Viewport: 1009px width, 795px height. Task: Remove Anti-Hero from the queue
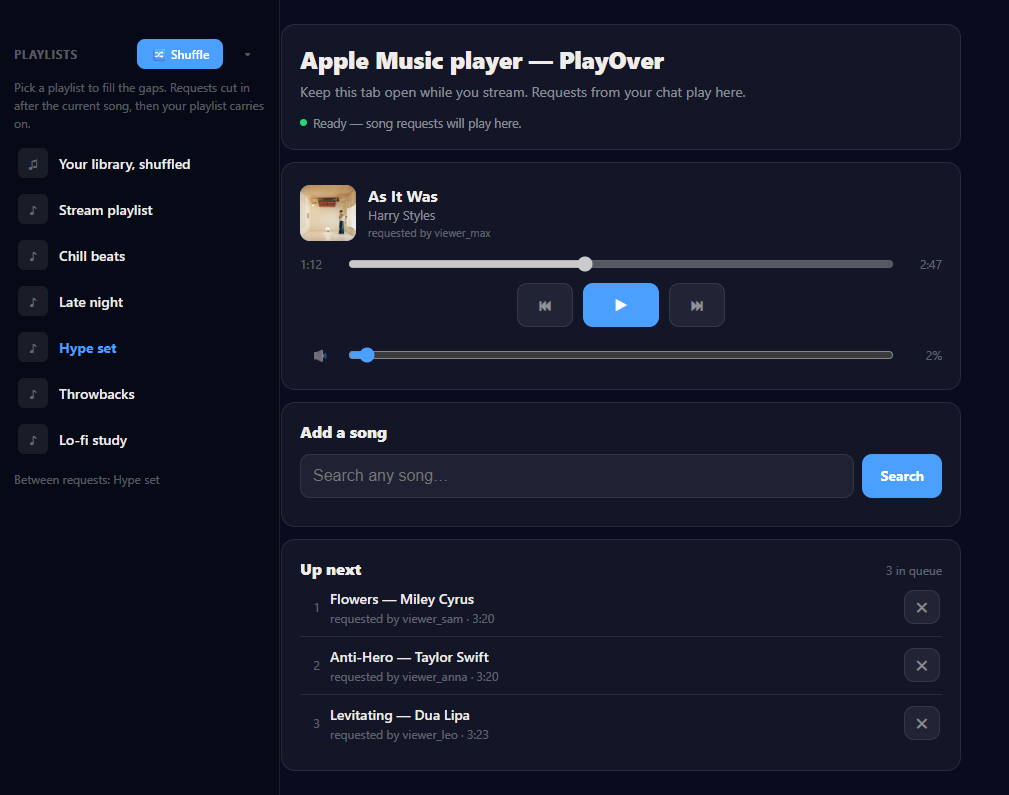921,666
